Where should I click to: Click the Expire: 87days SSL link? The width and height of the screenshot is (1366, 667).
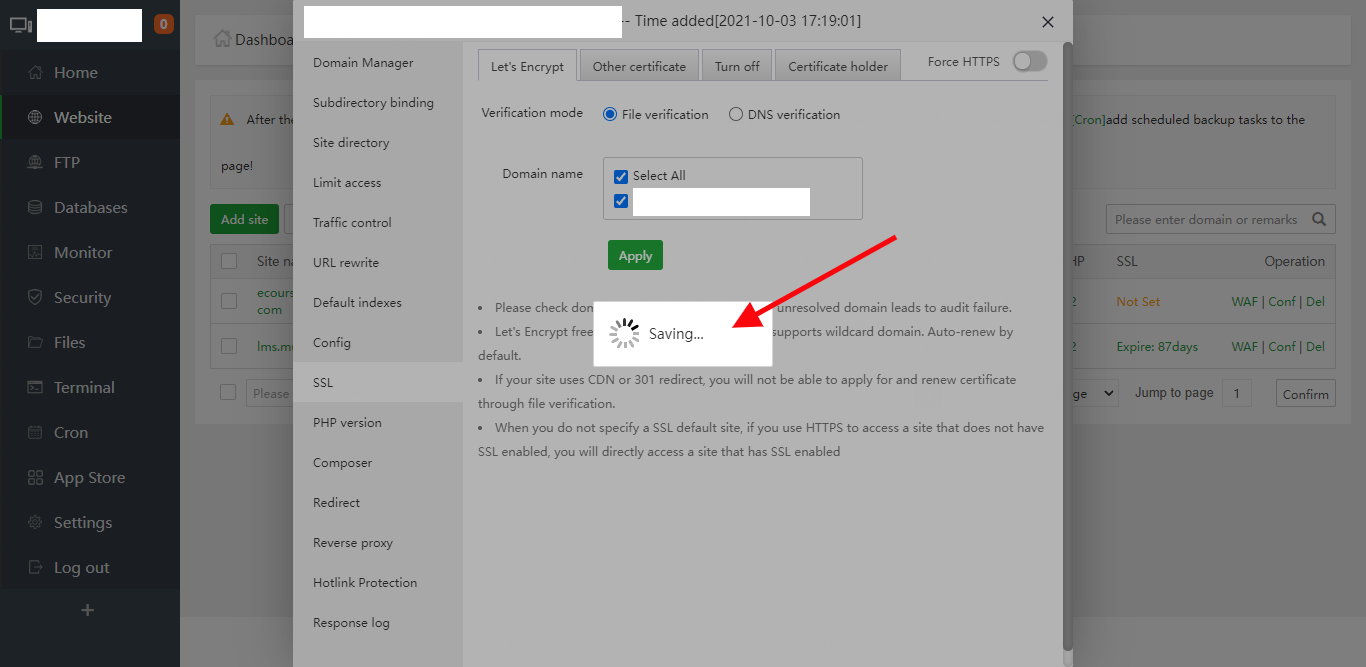tap(1157, 346)
